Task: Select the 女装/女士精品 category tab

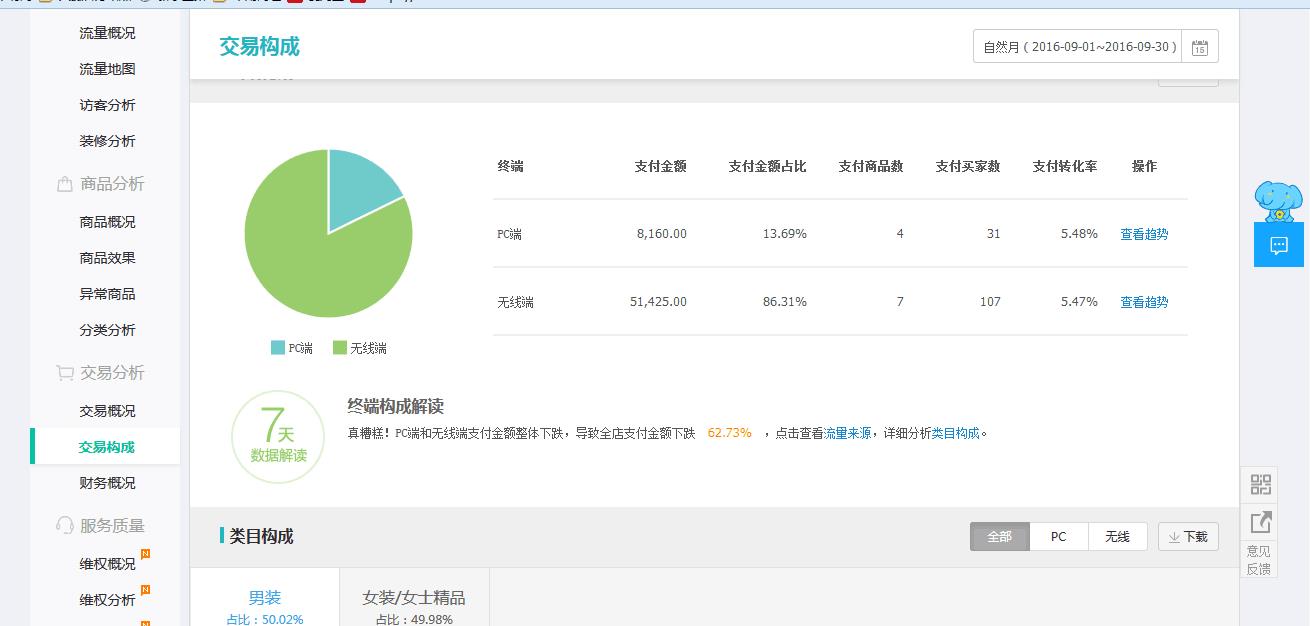Action: point(413,598)
